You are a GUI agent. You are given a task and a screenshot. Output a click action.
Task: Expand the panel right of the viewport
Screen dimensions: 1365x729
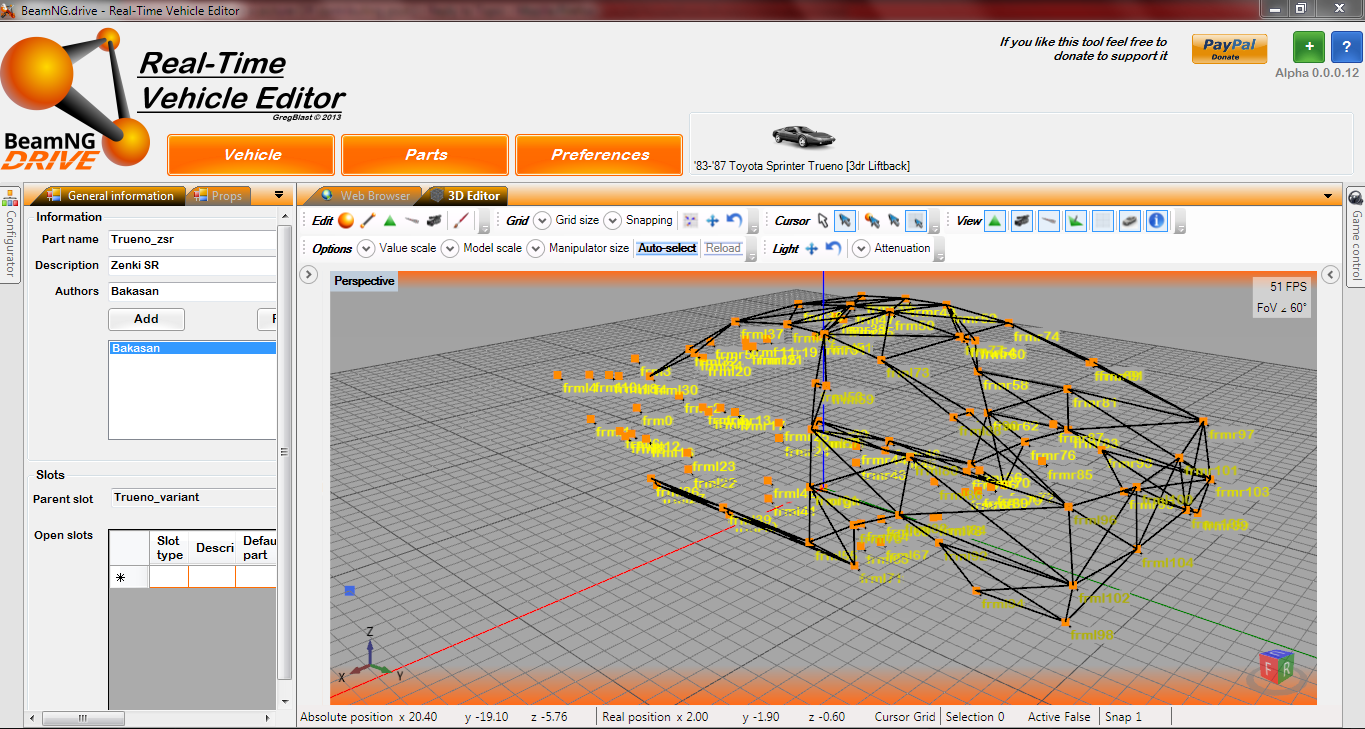pyautogui.click(x=1331, y=274)
